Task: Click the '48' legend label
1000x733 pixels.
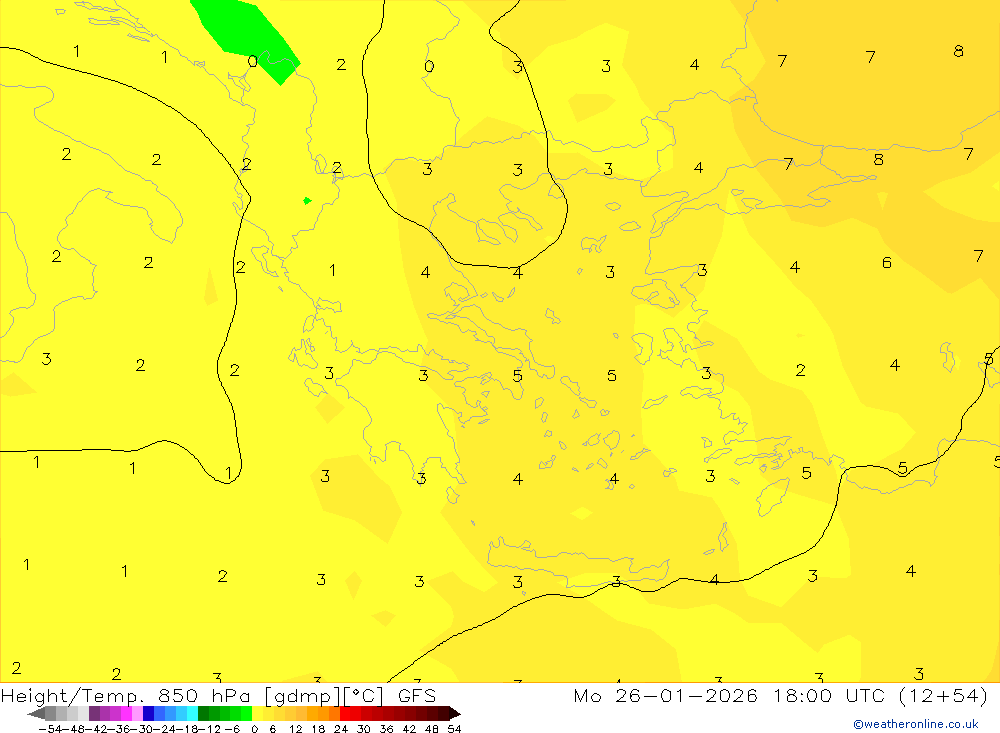Action: [x=432, y=729]
